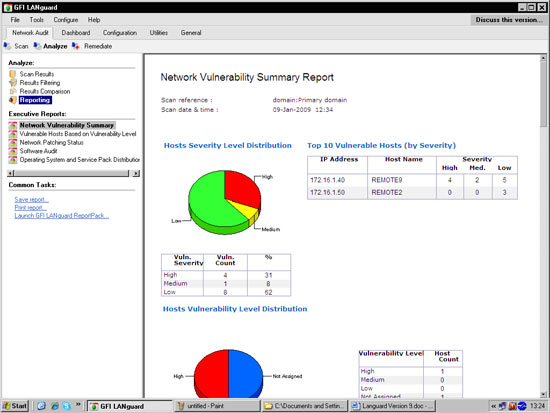The width and height of the screenshot is (550, 413).
Task: Select Network Patching Status report
Action: pyautogui.click(x=51, y=142)
